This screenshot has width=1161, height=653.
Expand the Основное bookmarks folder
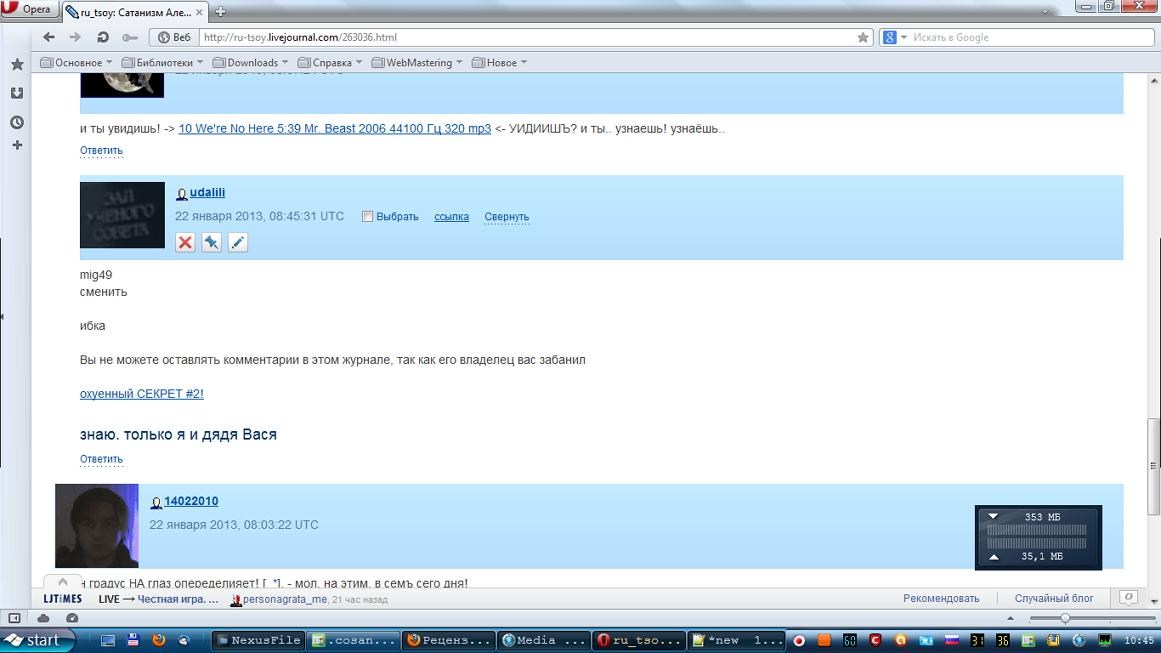pos(77,62)
